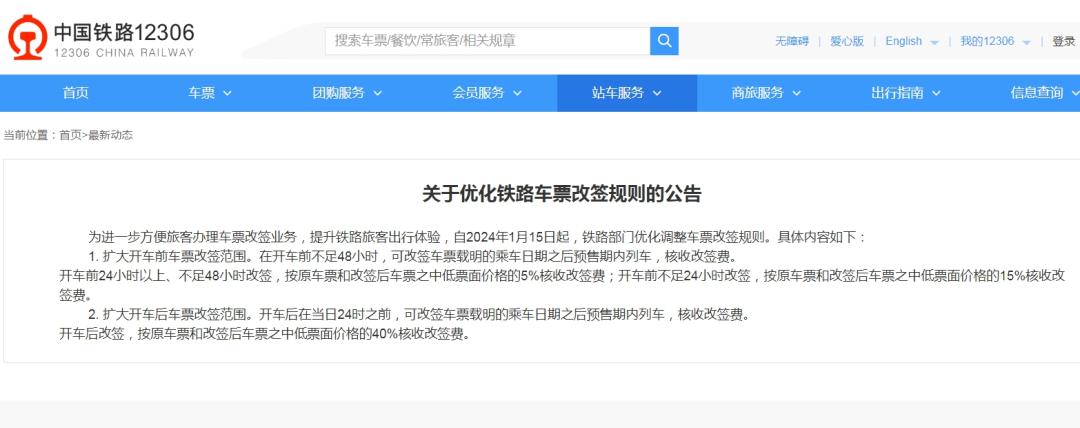Click the 登录 login link

point(1063,41)
